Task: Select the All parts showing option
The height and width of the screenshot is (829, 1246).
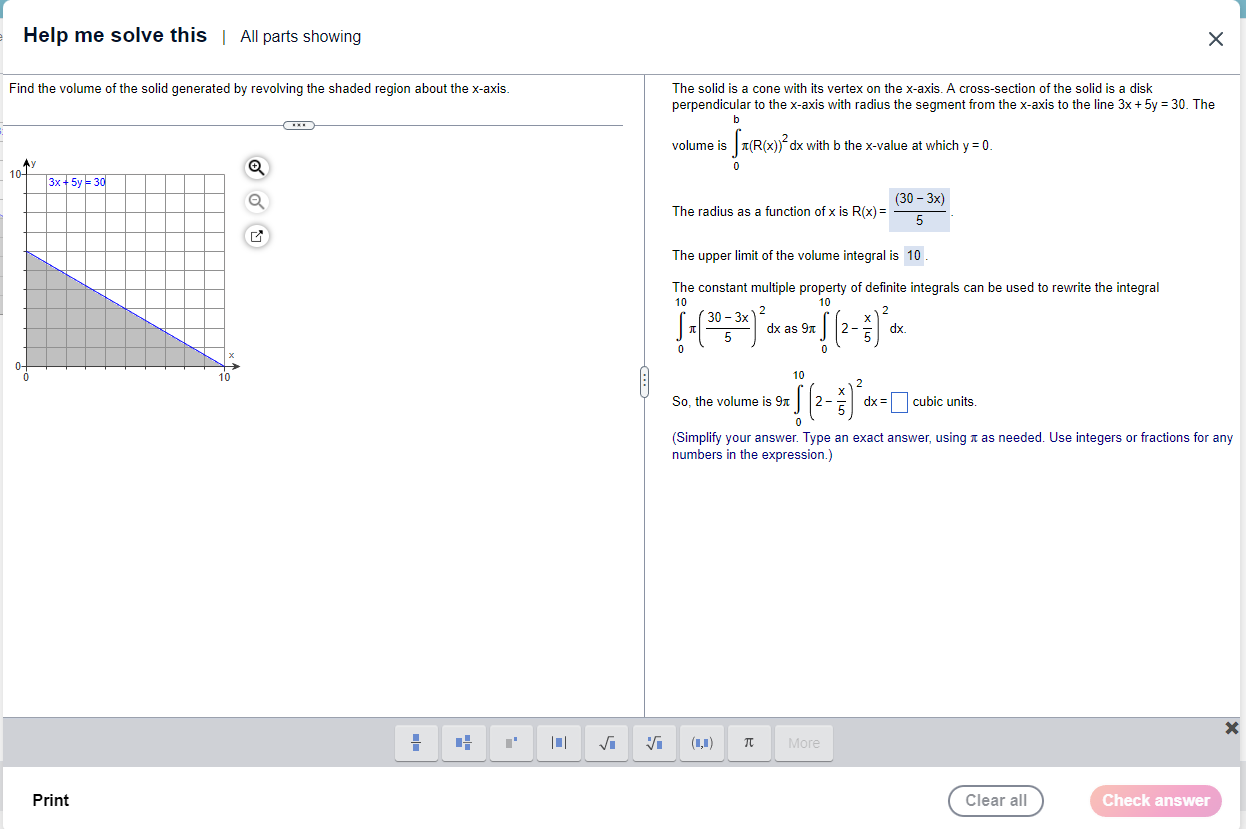Action: pos(300,36)
